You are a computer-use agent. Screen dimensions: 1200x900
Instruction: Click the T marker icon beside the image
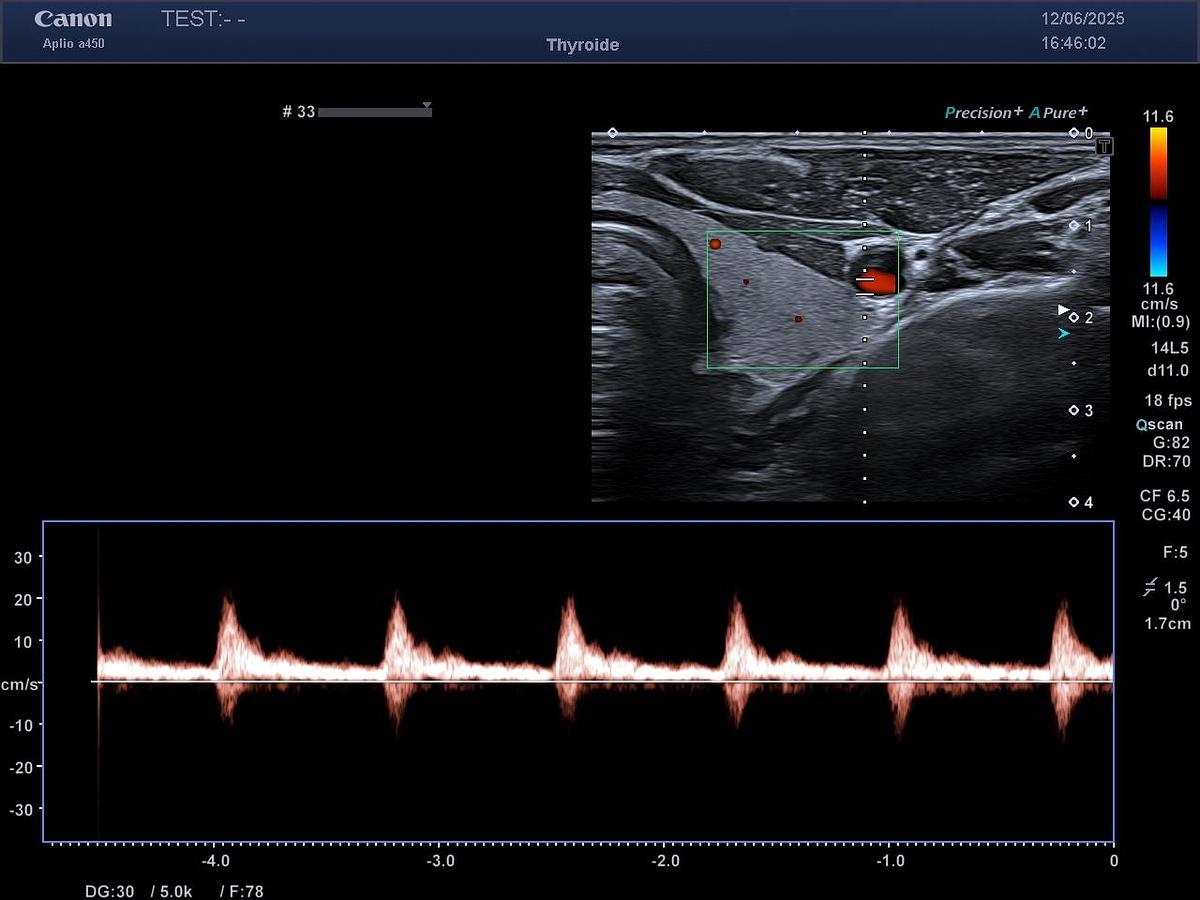[1104, 147]
